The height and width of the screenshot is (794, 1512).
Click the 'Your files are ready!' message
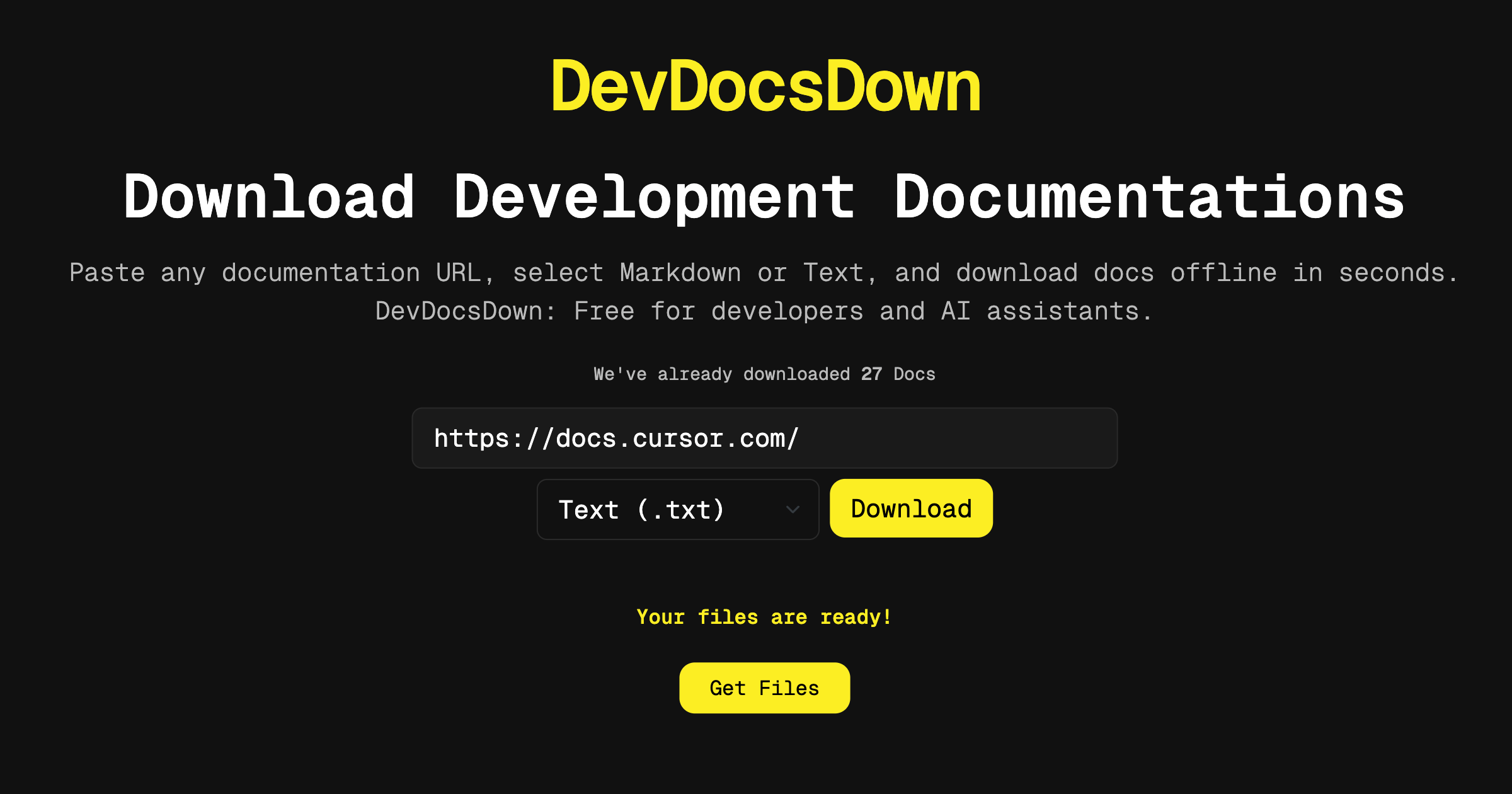[764, 616]
